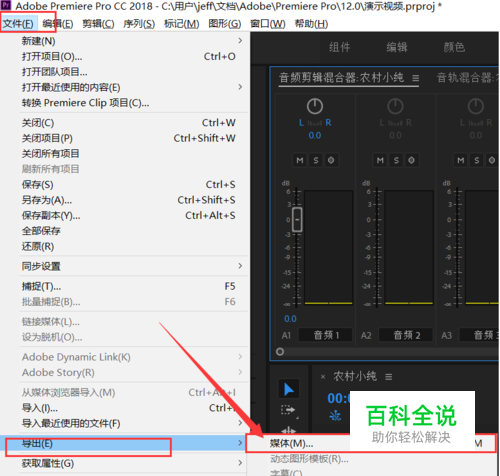
Task: Click the A1 pan value 0.0
Action: (315, 136)
